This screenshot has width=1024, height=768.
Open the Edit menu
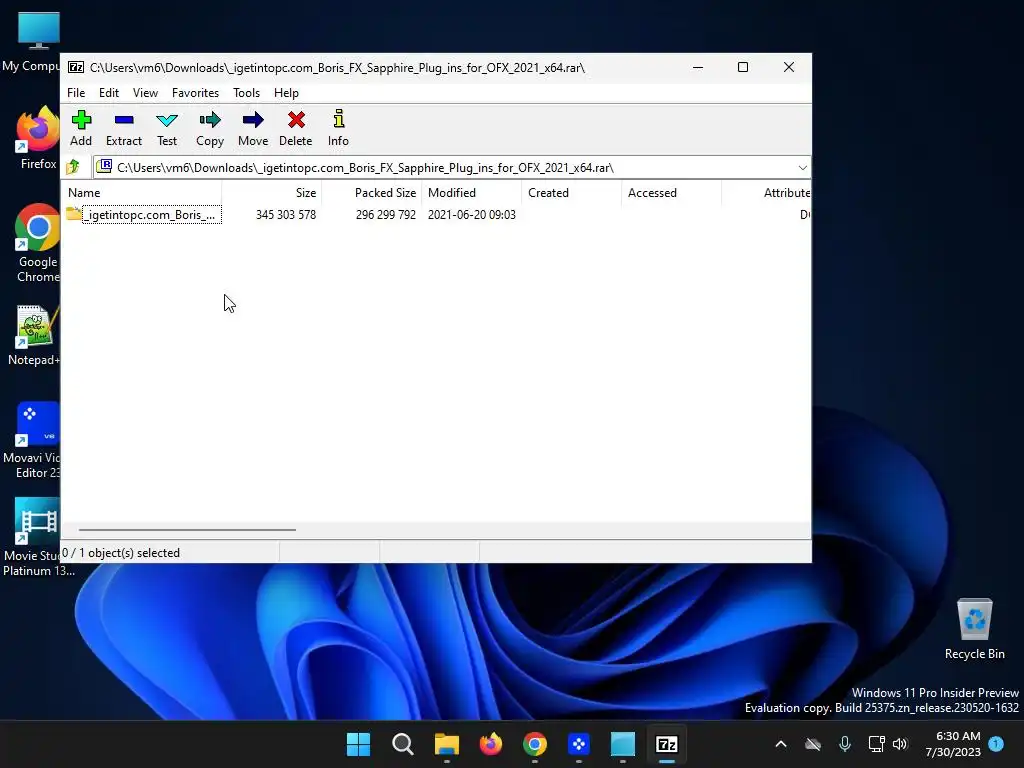[x=108, y=93]
